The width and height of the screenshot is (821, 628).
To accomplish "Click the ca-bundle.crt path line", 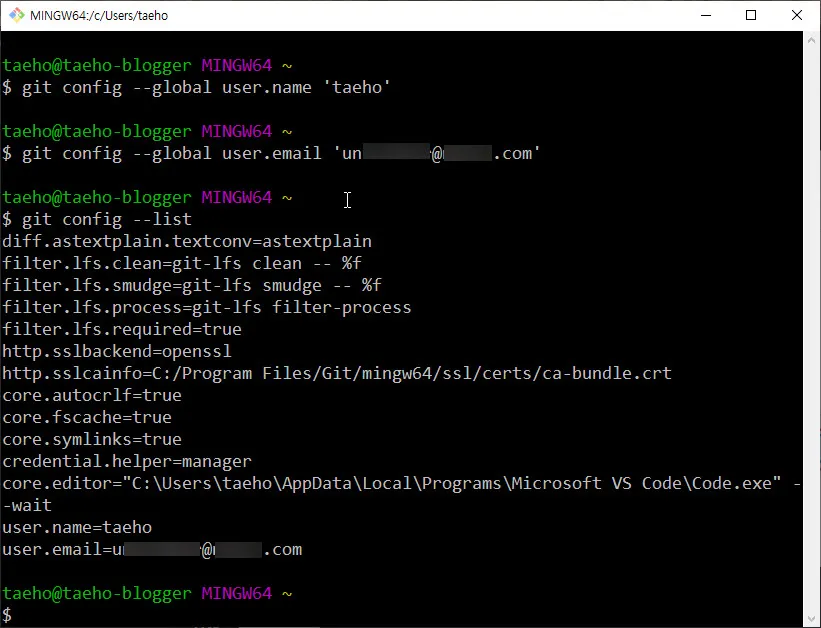I will point(335,373).
